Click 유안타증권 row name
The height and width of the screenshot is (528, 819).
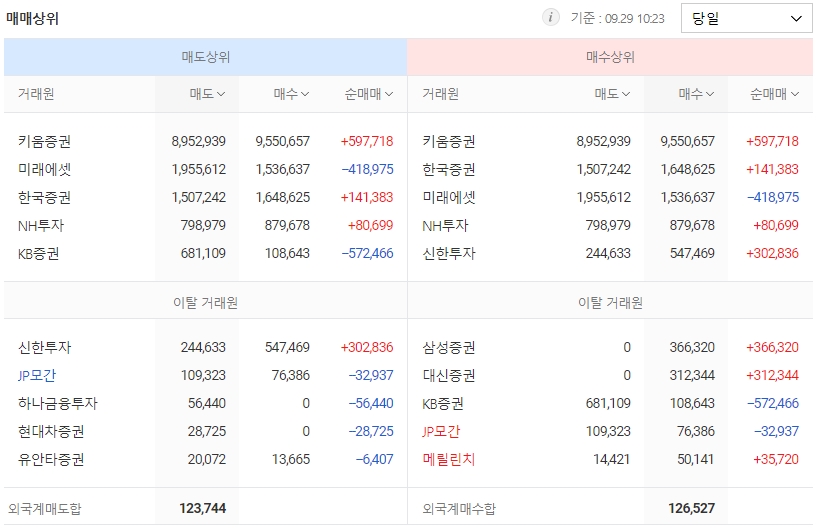coord(51,460)
